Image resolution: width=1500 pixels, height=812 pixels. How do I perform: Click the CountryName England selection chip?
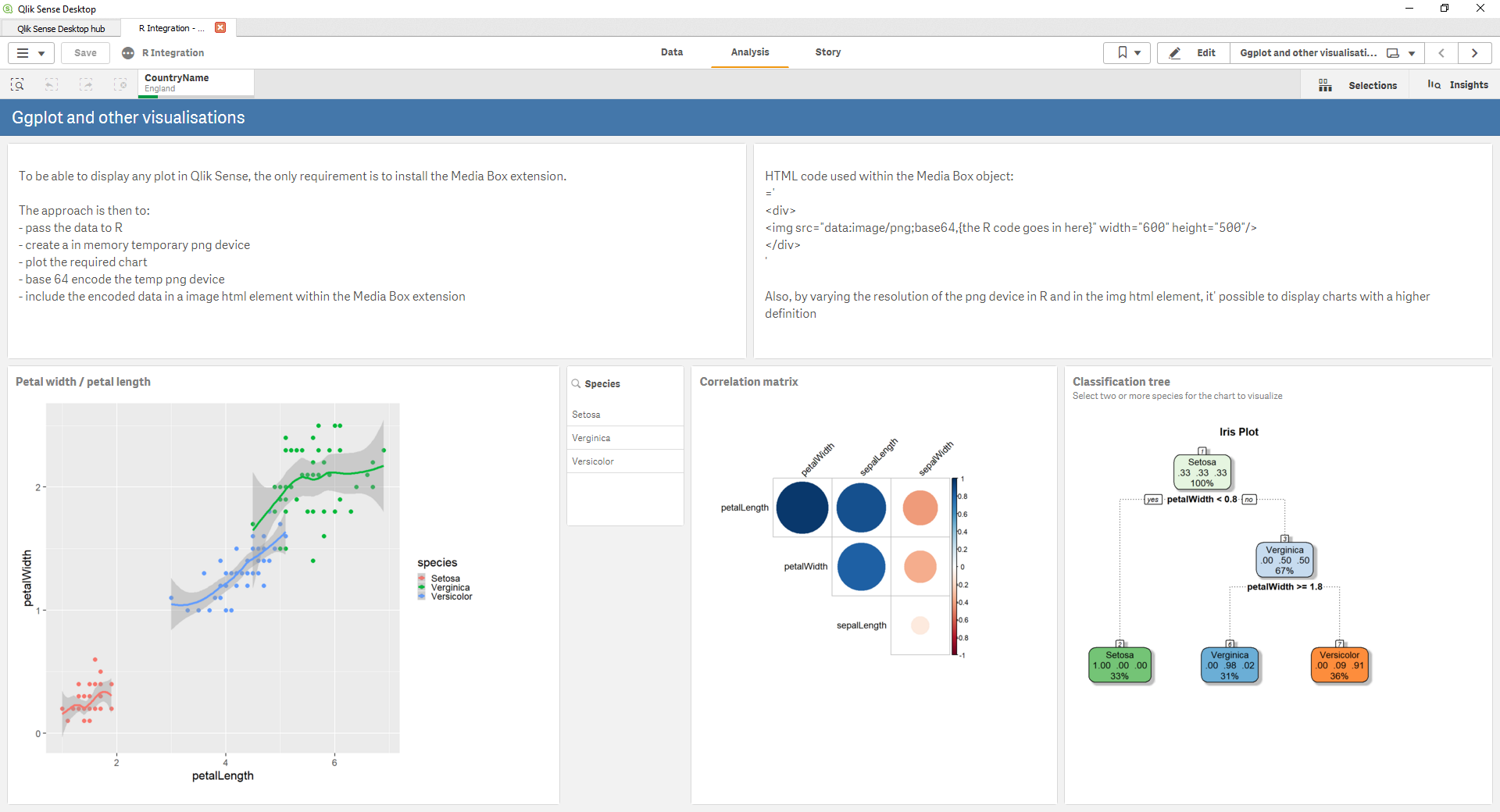point(194,82)
